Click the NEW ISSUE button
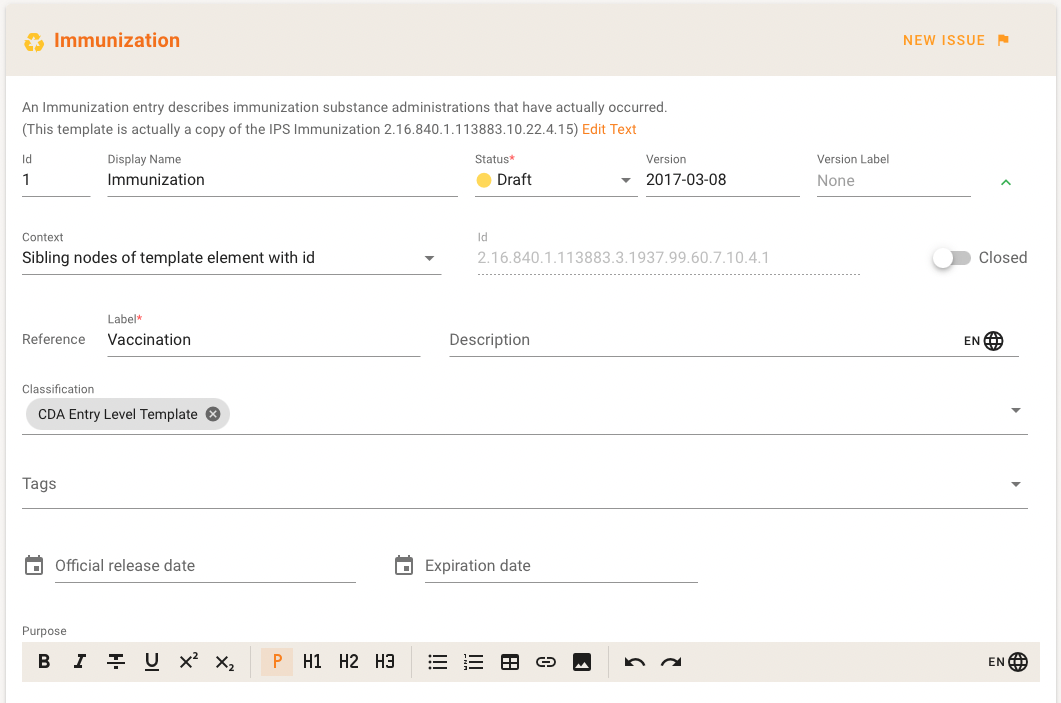This screenshot has width=1061, height=703. coord(955,41)
